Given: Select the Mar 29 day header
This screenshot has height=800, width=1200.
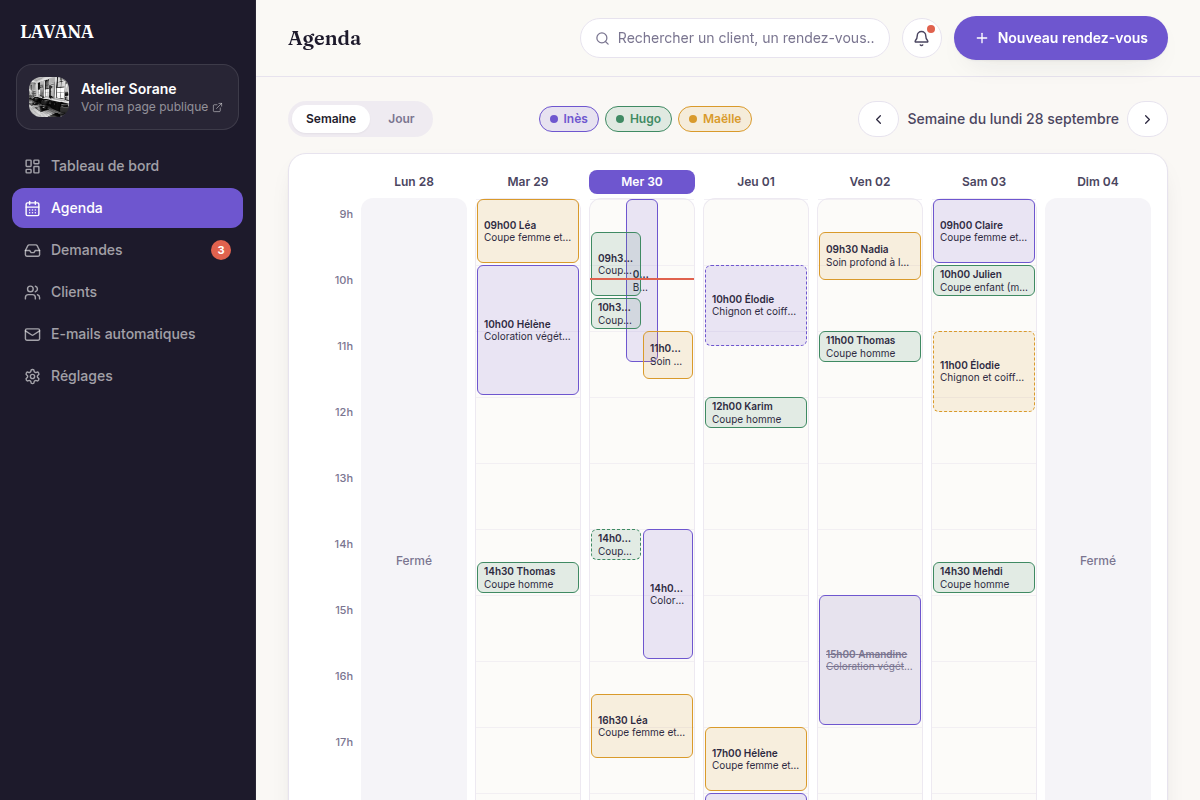Looking at the screenshot, I should [528, 182].
